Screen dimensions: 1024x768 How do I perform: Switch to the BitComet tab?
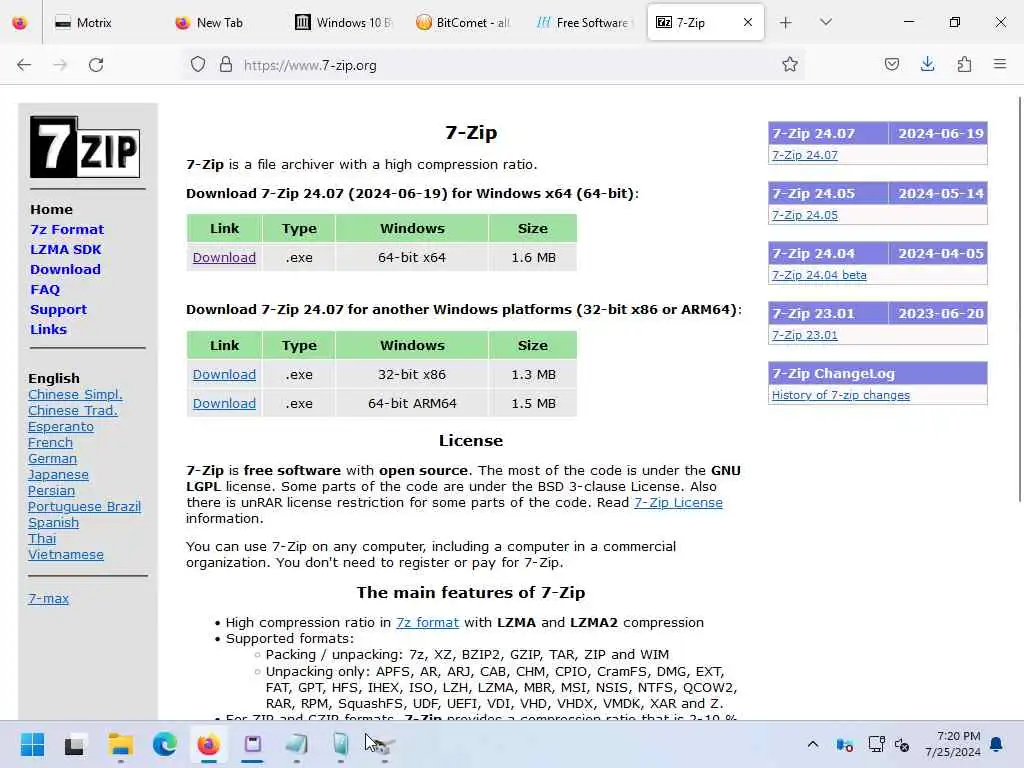[x=464, y=23]
